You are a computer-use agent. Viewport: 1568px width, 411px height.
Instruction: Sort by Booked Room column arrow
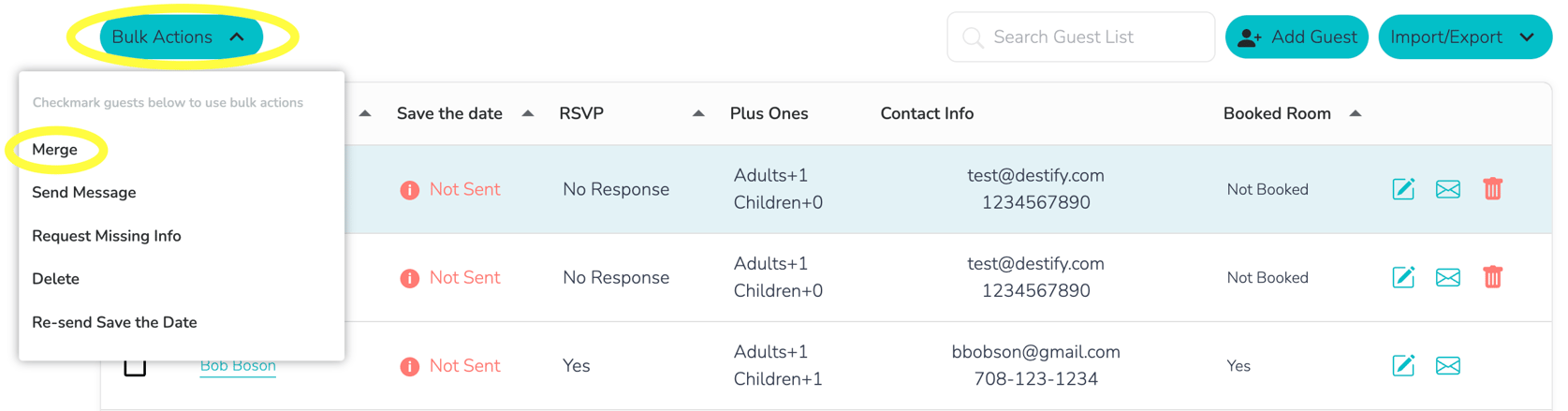coord(1356,113)
